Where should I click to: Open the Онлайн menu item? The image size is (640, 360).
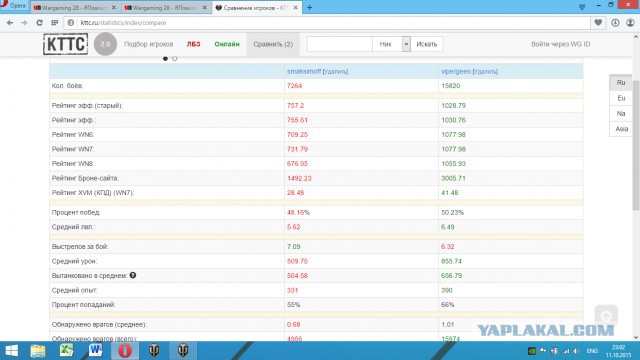click(227, 44)
